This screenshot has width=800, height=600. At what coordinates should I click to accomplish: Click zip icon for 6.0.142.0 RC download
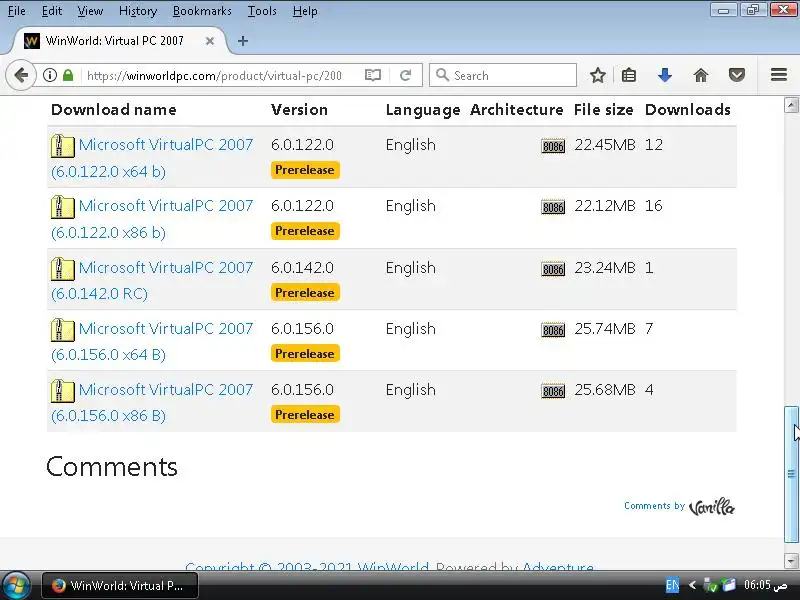pos(63,269)
